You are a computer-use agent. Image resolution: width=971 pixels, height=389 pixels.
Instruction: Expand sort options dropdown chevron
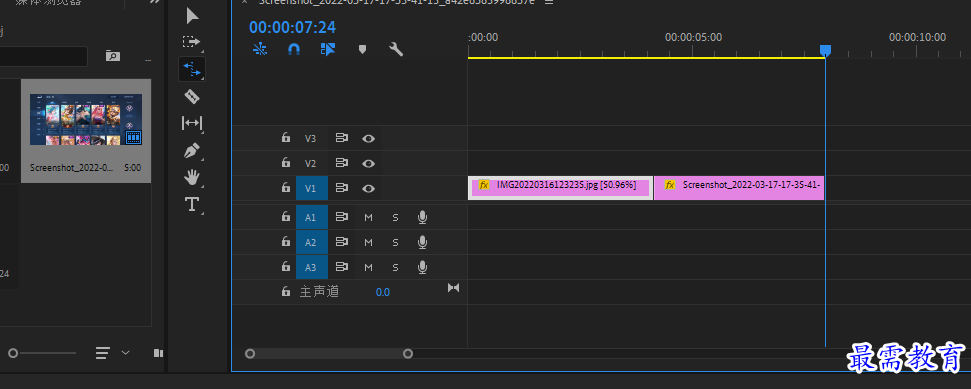125,352
